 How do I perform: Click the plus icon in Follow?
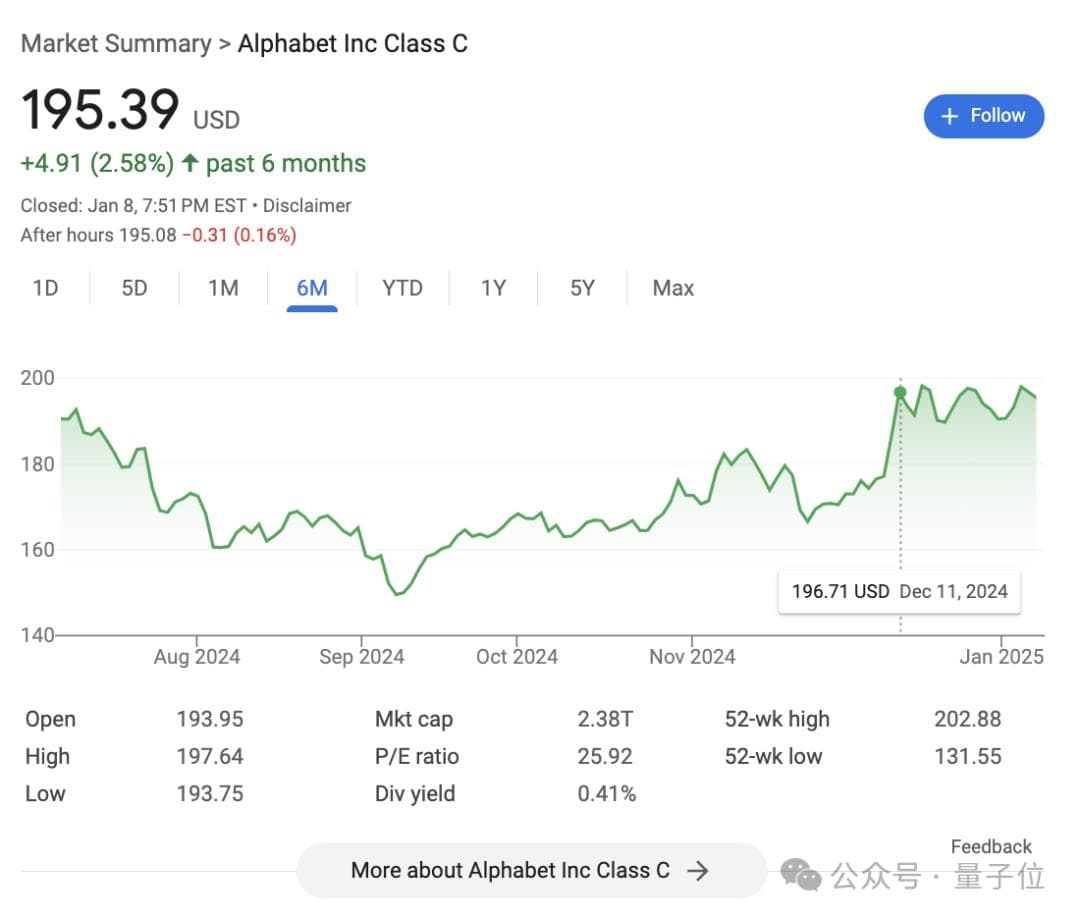(x=950, y=116)
